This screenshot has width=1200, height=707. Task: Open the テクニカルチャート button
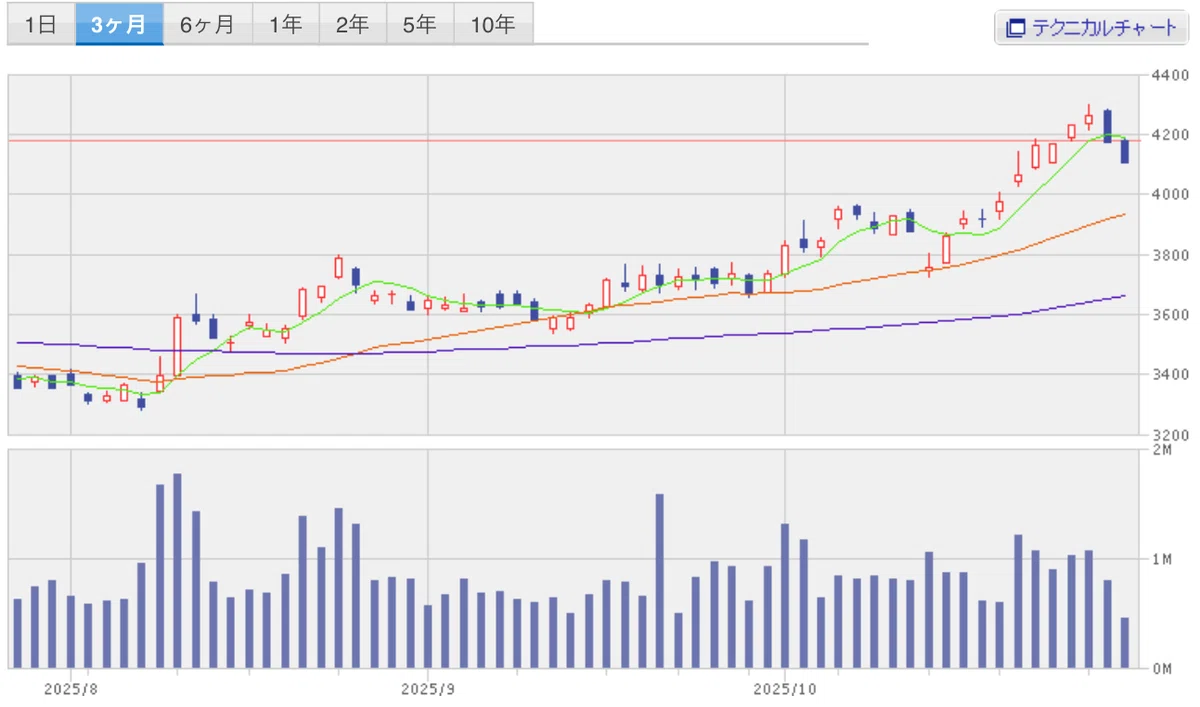pos(1093,27)
